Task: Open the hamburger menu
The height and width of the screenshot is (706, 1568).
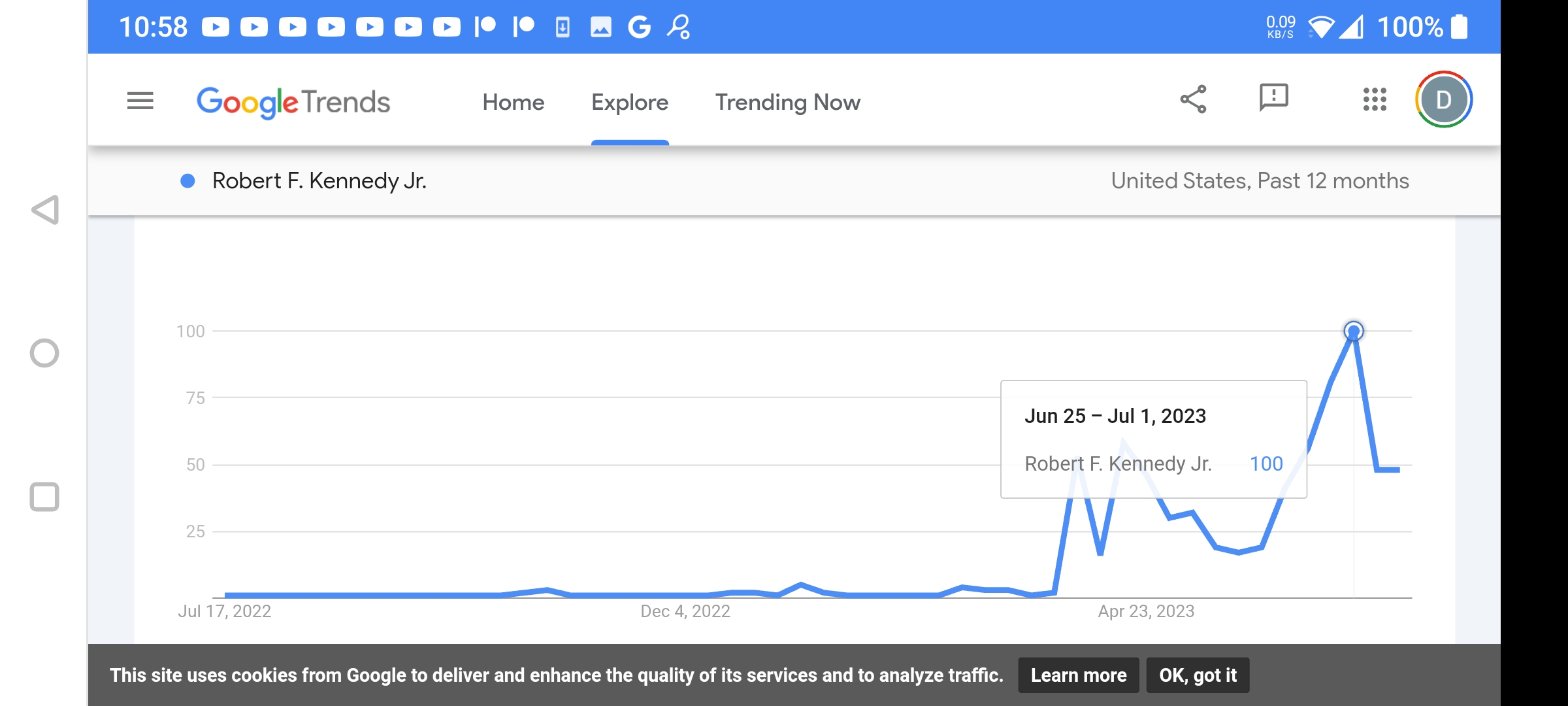Action: pyautogui.click(x=140, y=101)
